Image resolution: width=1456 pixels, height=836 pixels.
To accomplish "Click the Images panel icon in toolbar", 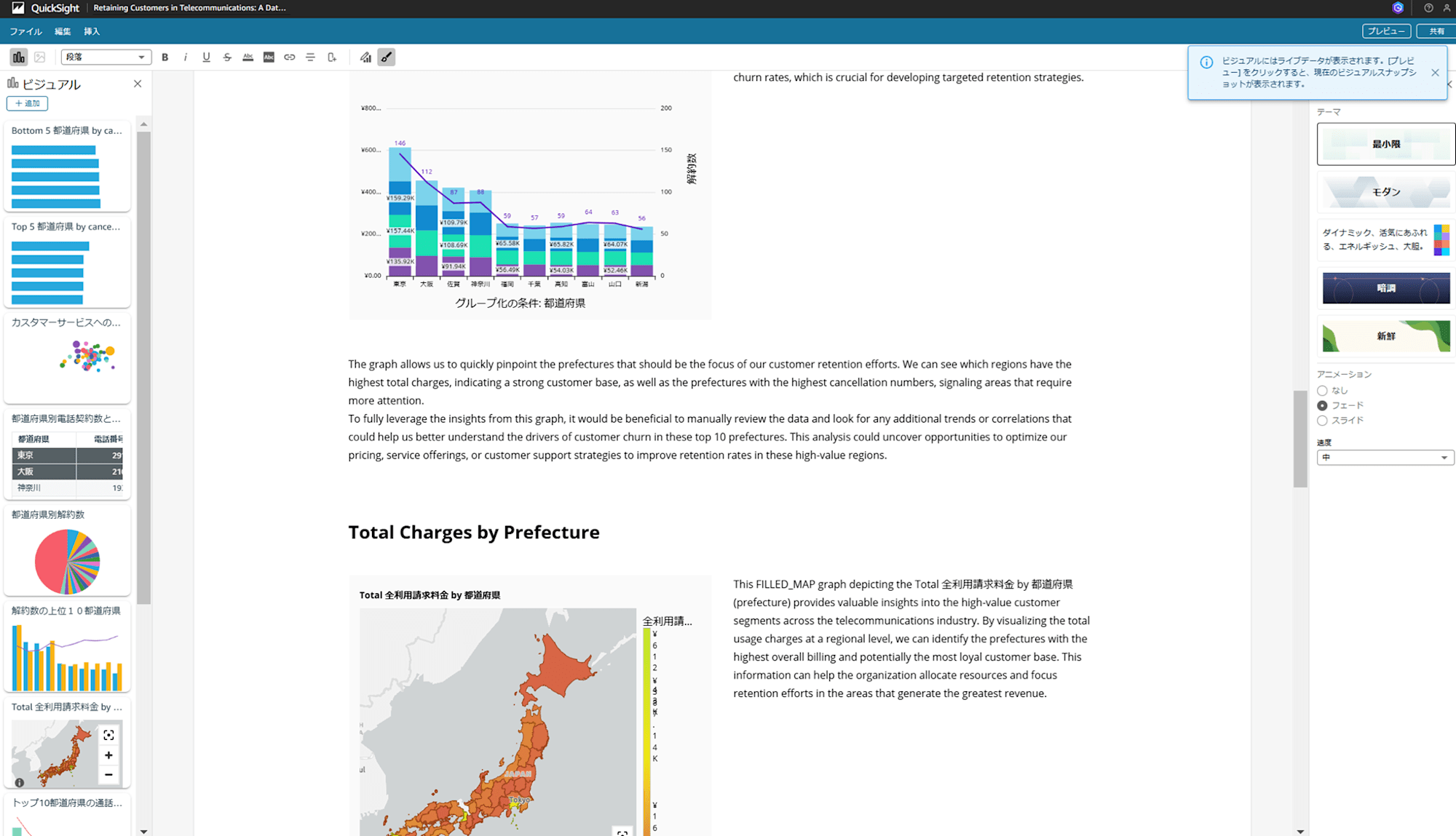I will (40, 57).
